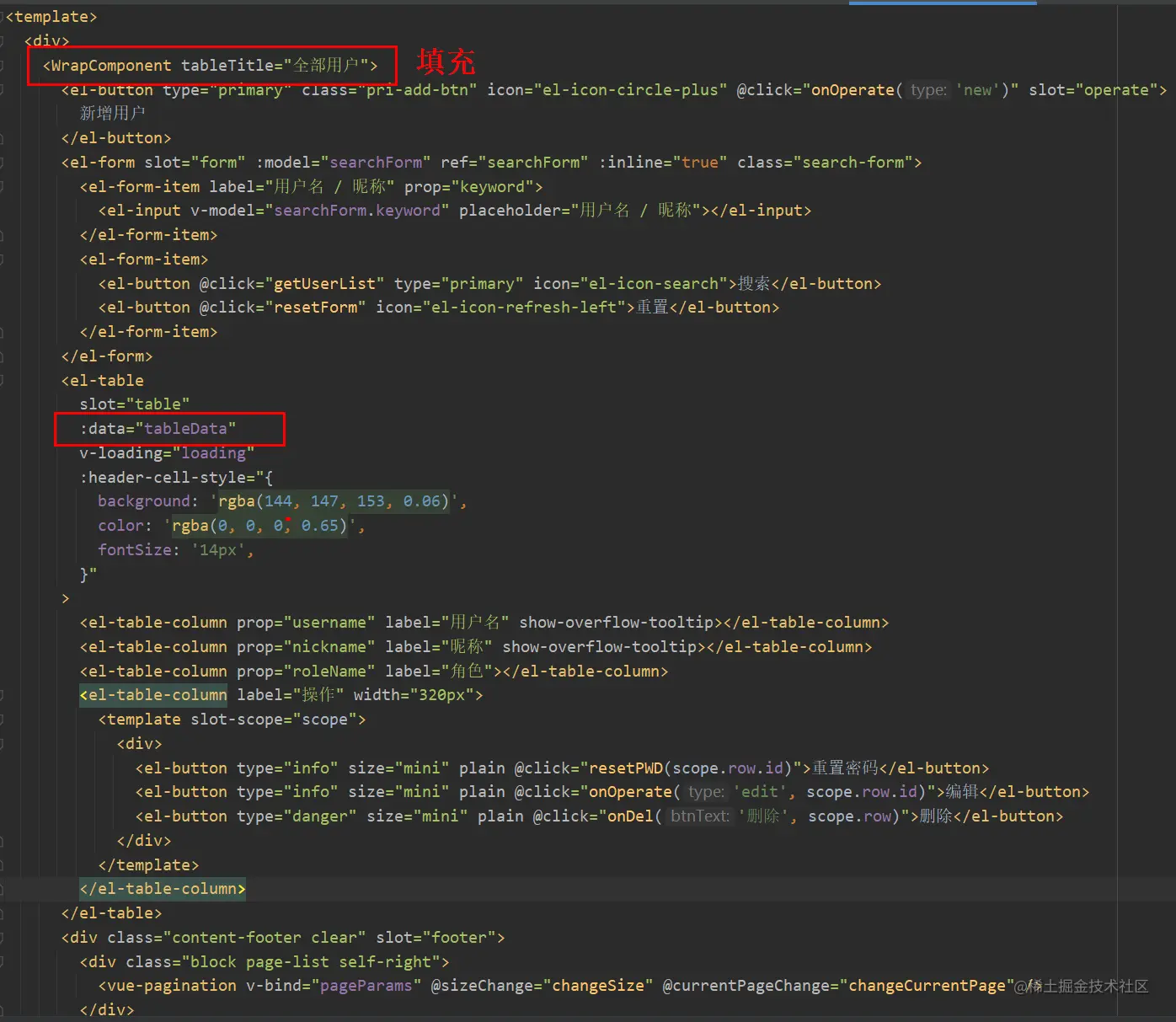Click the class value search-form
Viewport: 1176px width, 1022px height.
pos(853,163)
